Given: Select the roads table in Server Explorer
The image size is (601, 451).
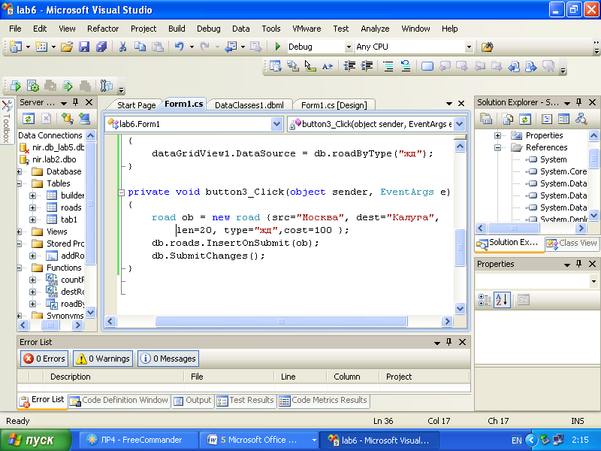Looking at the screenshot, I should (71, 207).
